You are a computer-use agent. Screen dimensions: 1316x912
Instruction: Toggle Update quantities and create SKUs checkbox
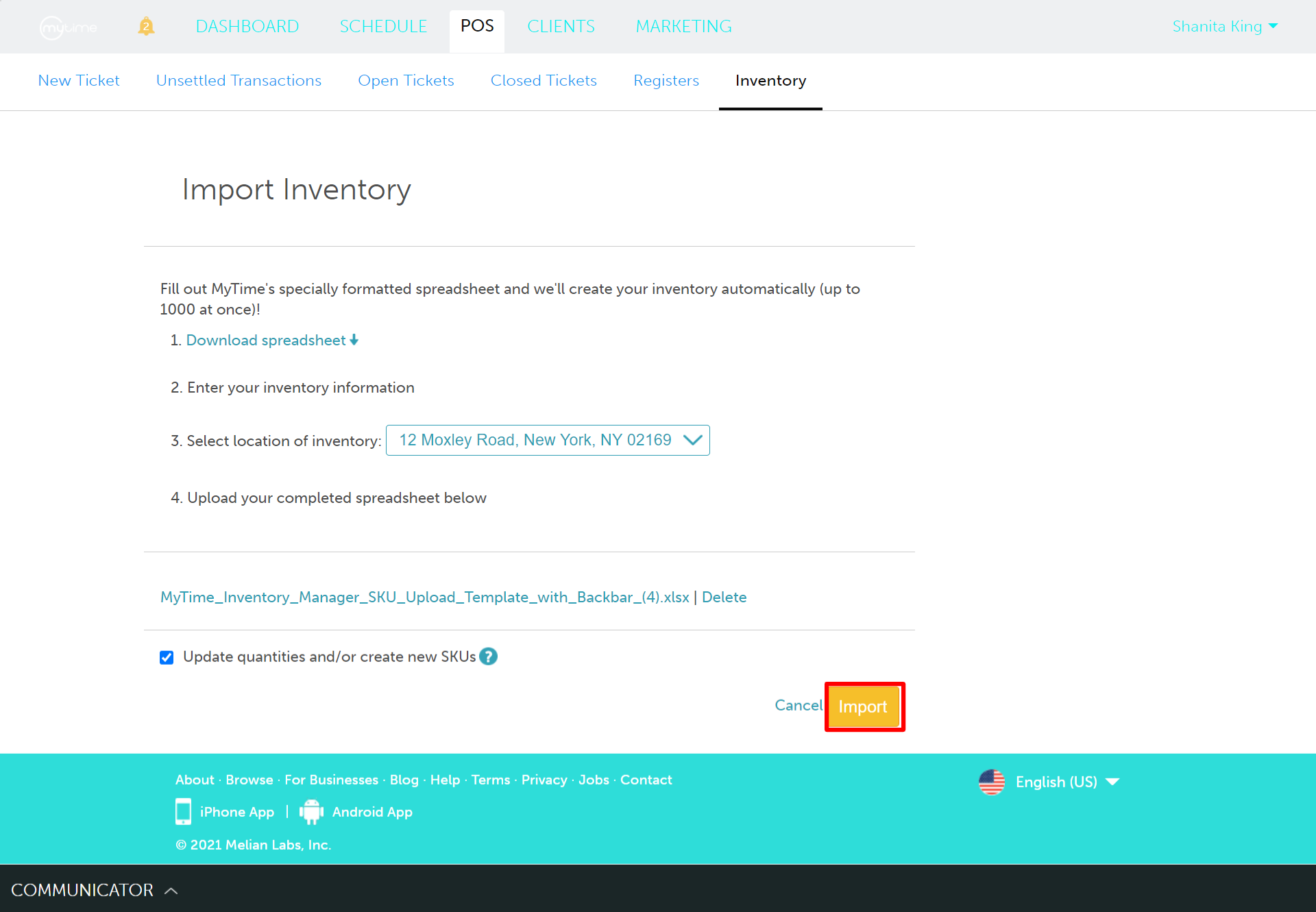click(167, 657)
